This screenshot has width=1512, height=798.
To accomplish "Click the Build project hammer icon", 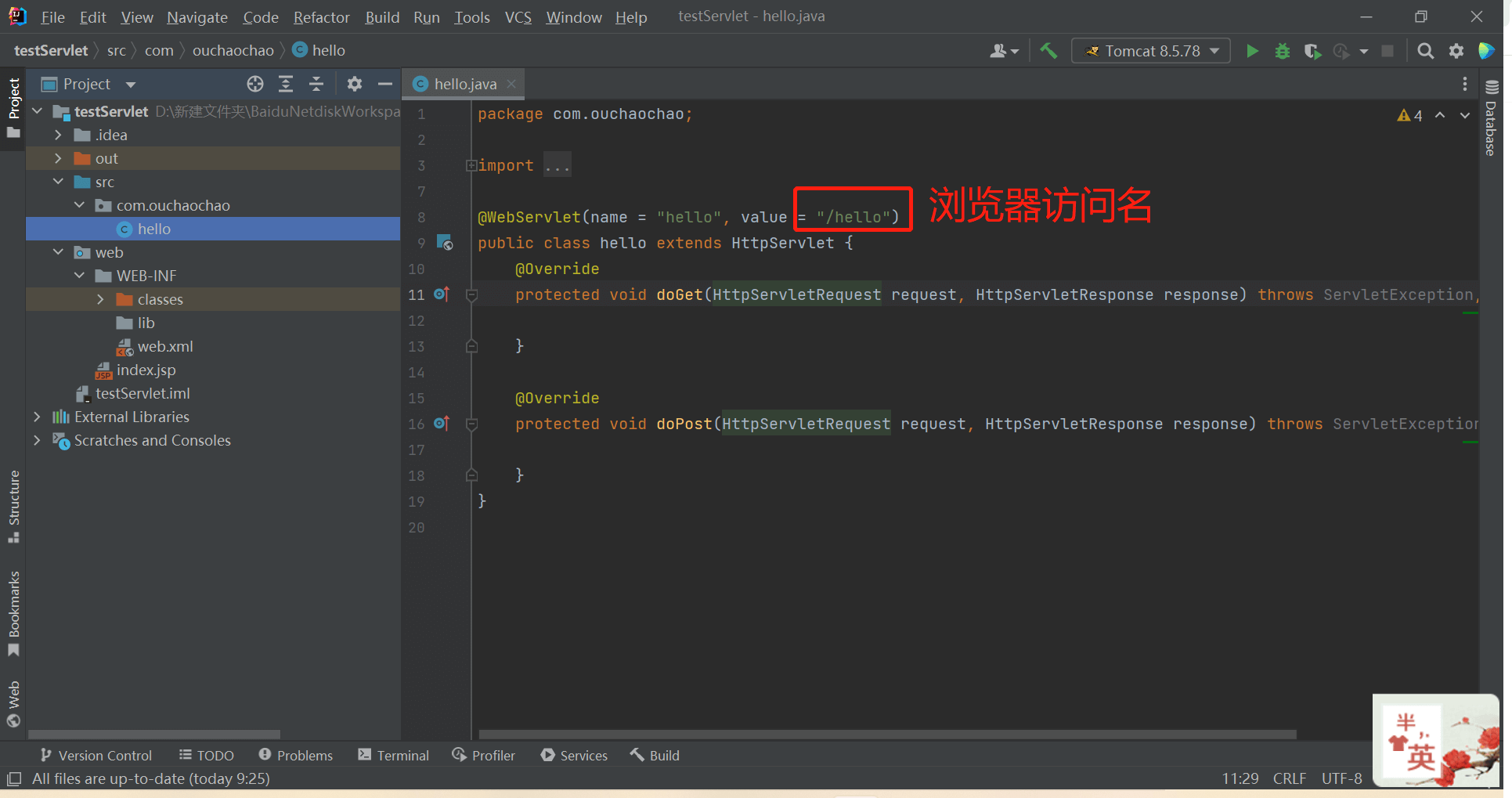I will point(1048,51).
